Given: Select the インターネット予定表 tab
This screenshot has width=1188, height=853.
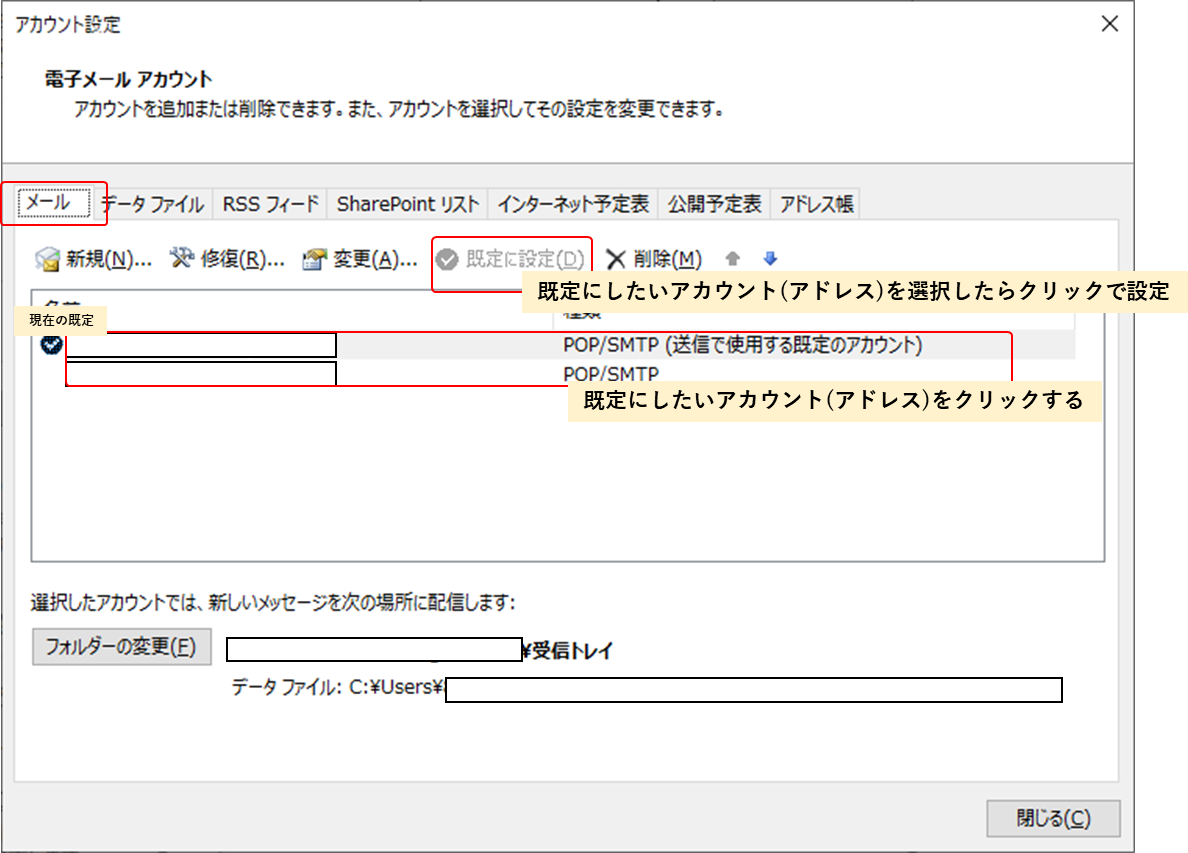Looking at the screenshot, I should click(574, 204).
